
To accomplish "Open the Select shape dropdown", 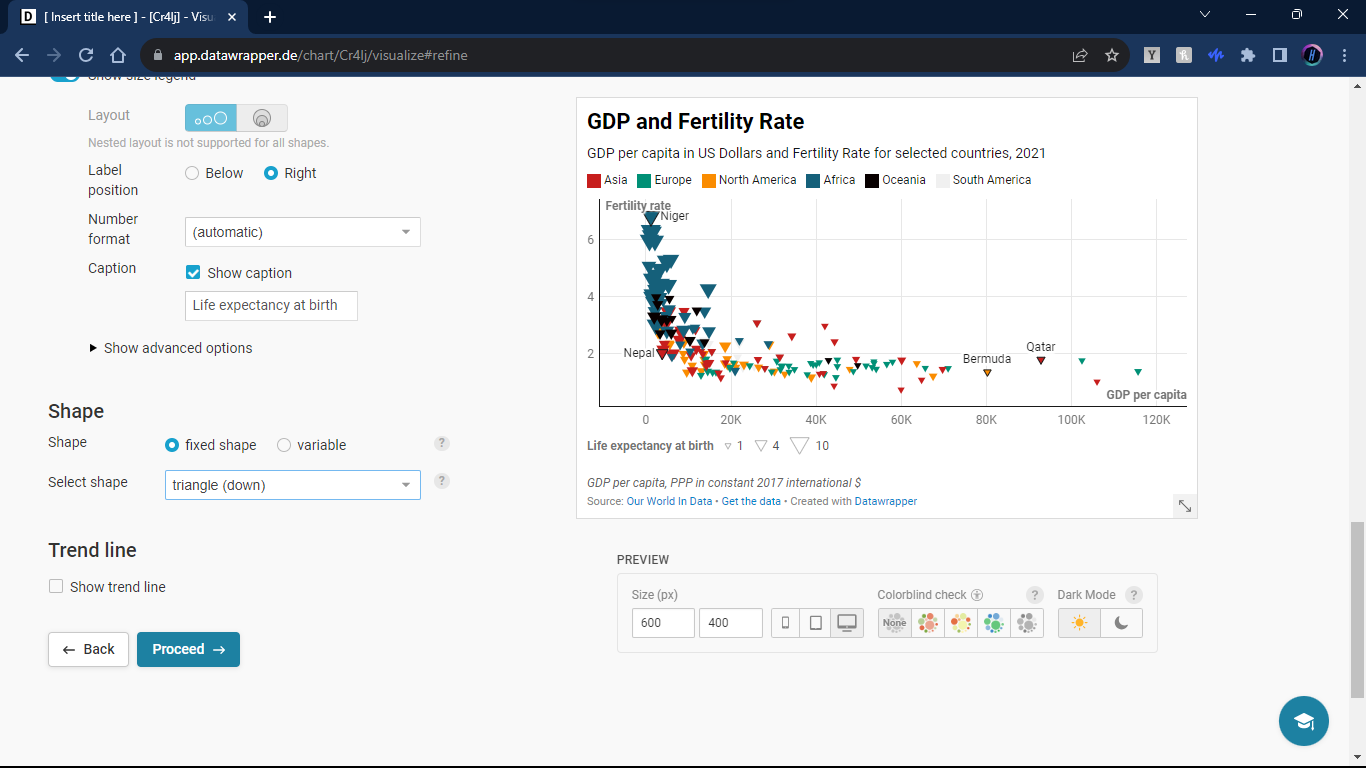I will click(292, 485).
